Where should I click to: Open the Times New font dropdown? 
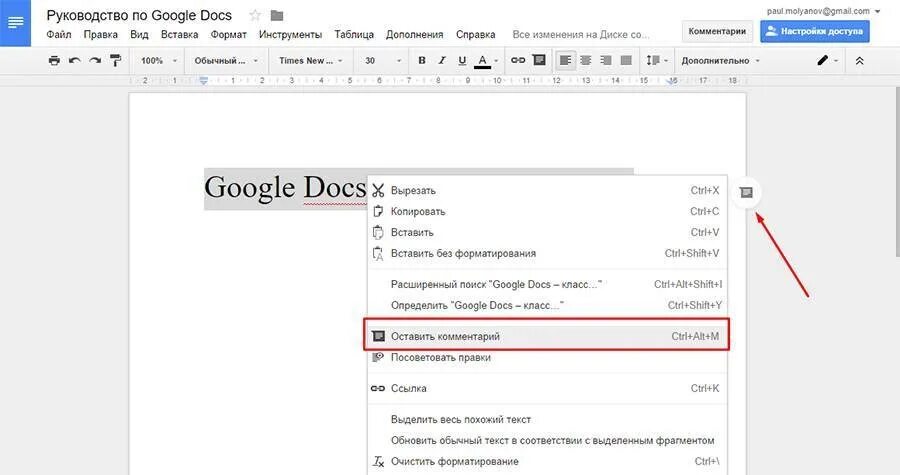pyautogui.click(x=311, y=60)
